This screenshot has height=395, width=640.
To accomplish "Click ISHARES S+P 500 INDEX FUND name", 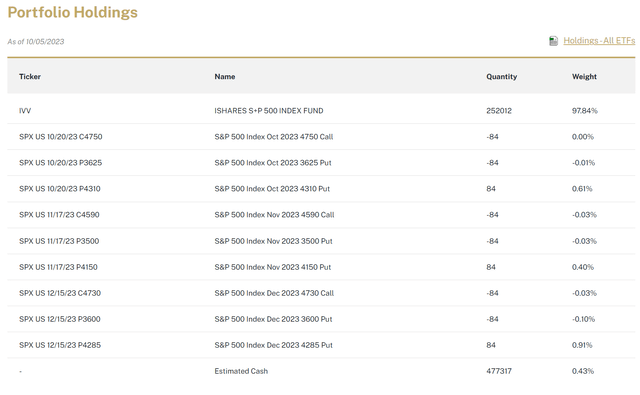I will (x=269, y=111).
